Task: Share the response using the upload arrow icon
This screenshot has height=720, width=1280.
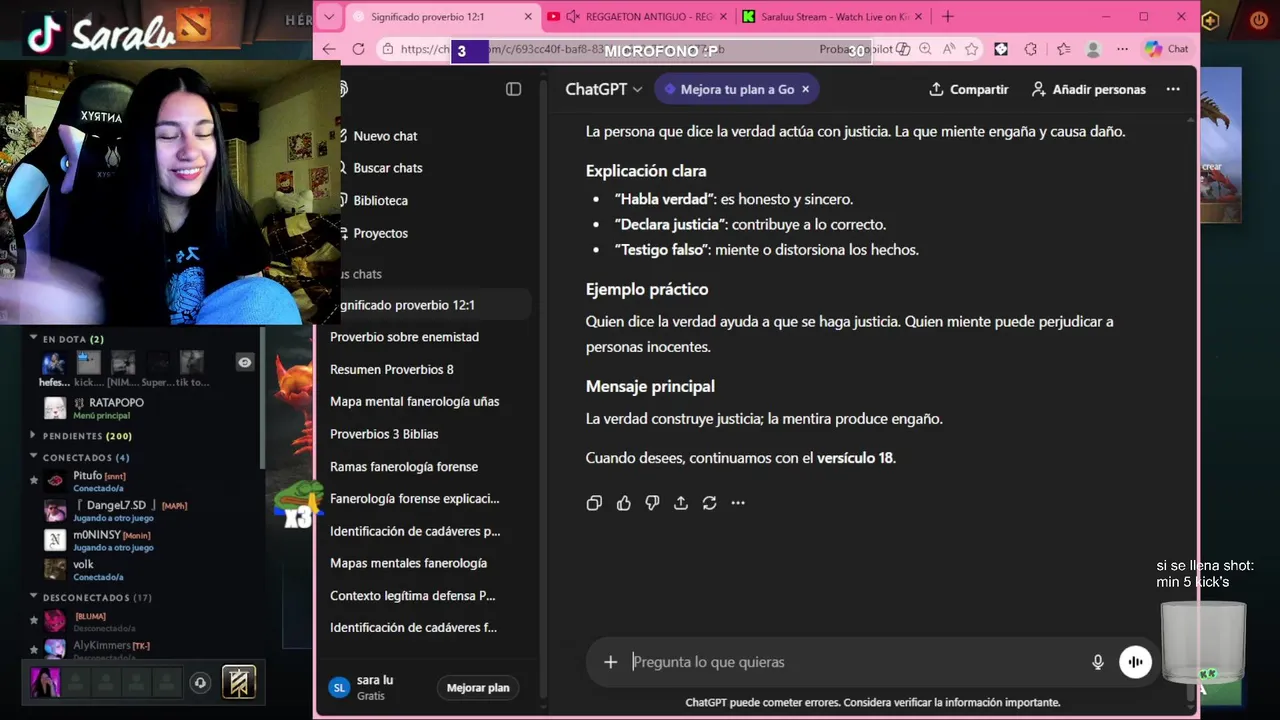Action: point(681,503)
